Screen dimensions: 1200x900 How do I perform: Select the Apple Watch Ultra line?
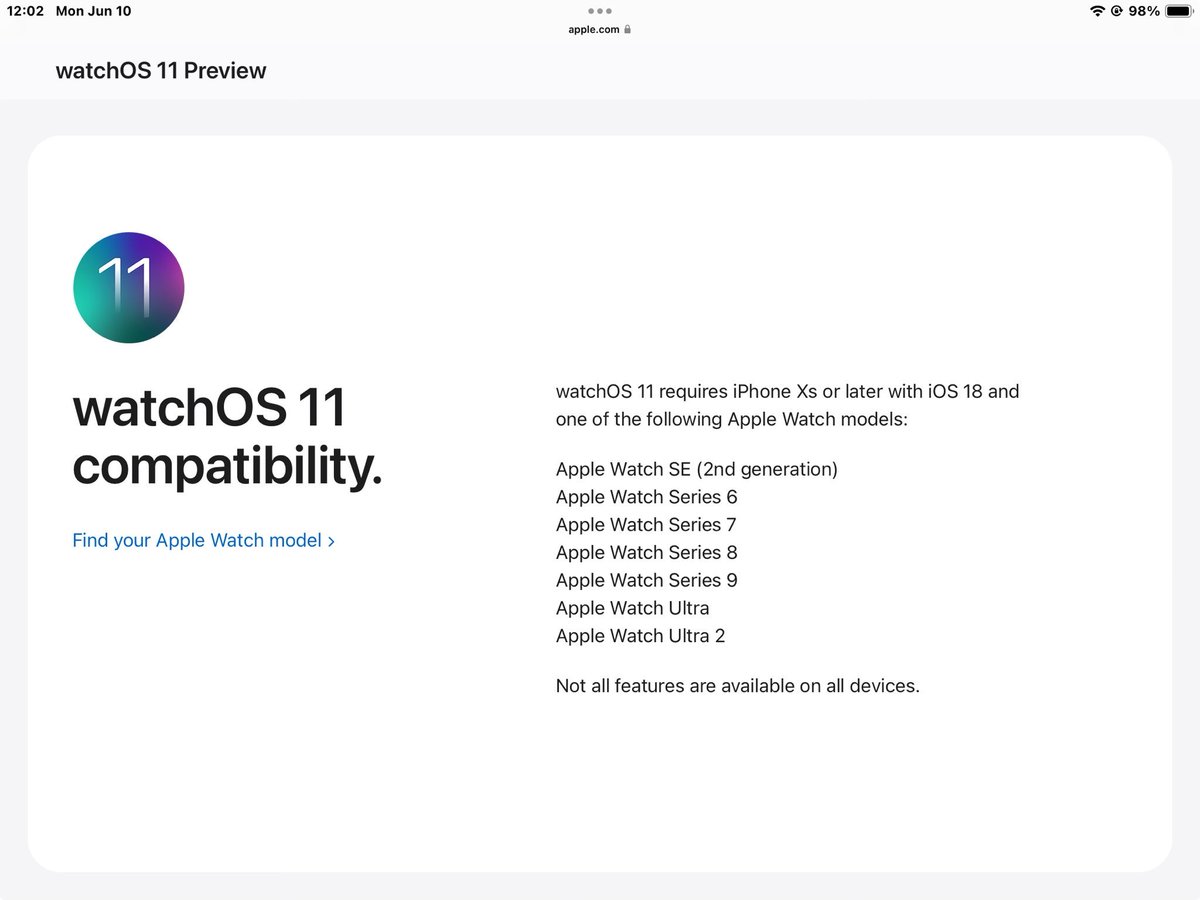(x=633, y=608)
